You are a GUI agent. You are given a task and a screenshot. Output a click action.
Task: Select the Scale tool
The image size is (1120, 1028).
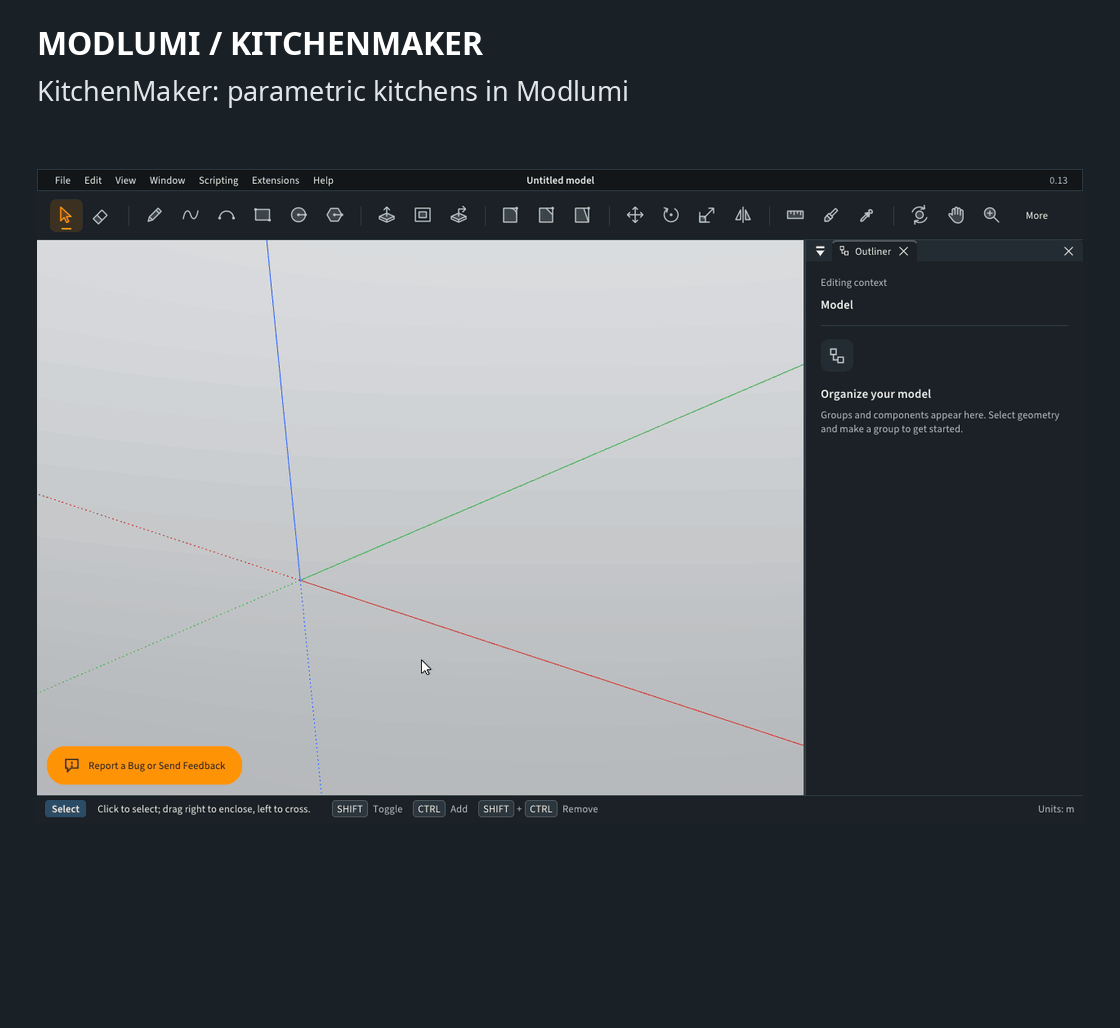pos(706,215)
